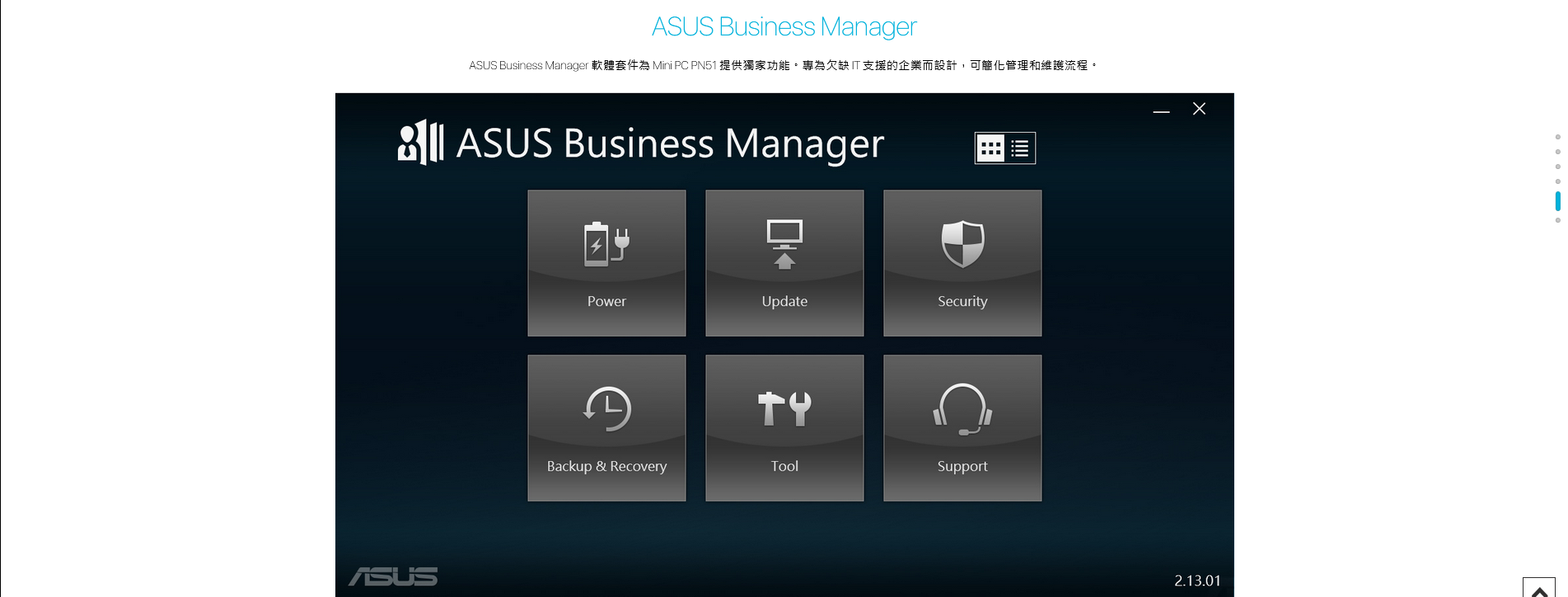Viewport: 1568px width, 597px height.
Task: Open the Power tile
Action: pos(606,263)
